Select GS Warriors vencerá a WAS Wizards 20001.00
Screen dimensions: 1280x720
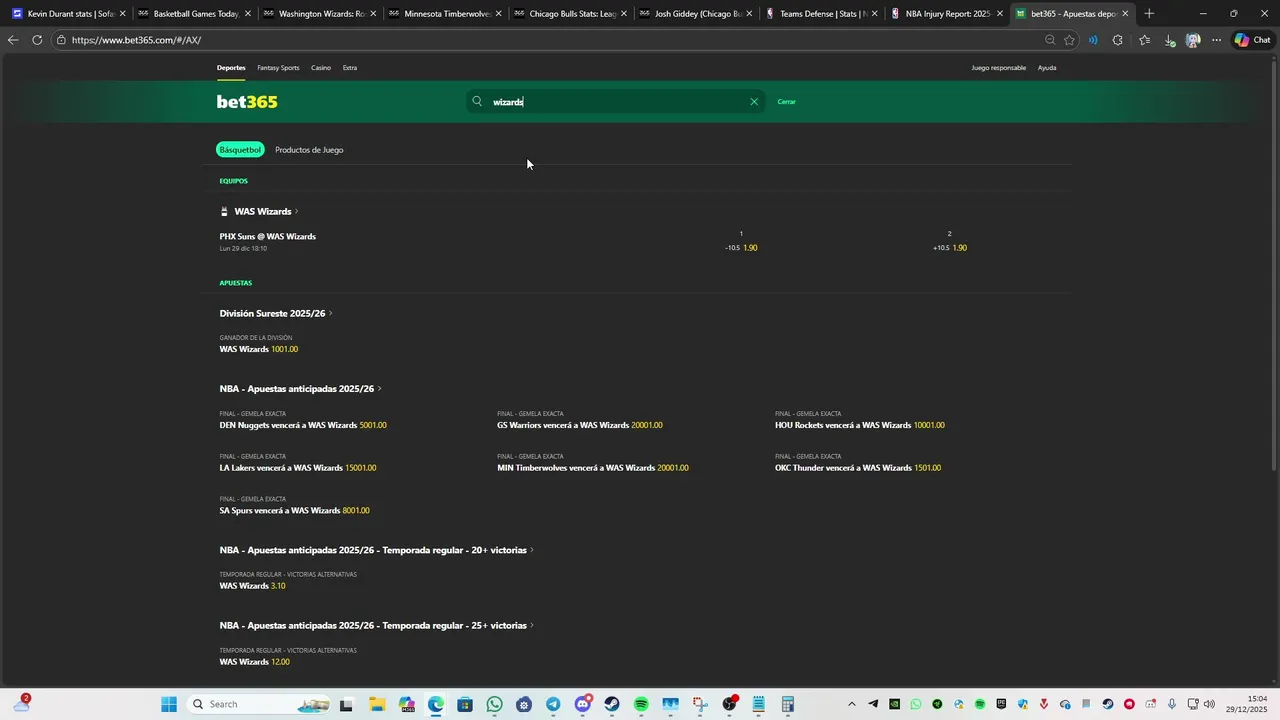580,426
